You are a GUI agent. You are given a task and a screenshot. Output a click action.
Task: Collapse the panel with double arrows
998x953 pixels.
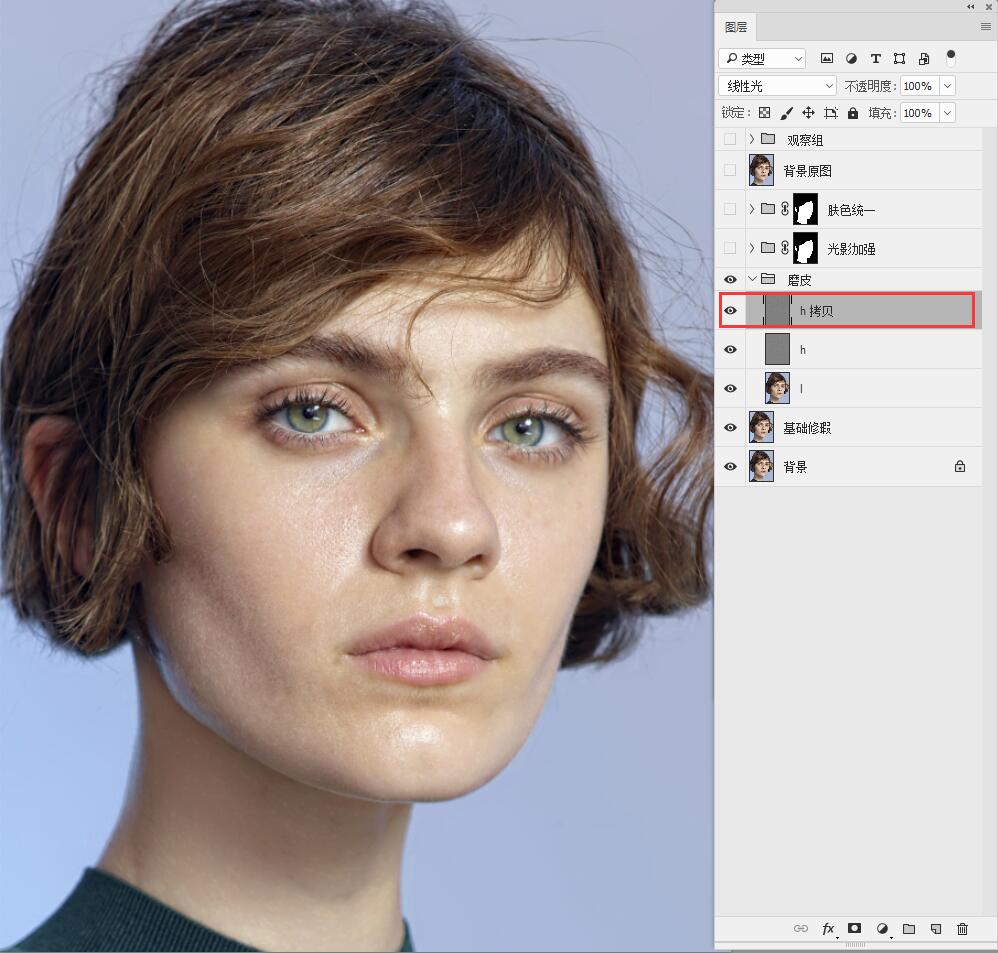[971, 6]
